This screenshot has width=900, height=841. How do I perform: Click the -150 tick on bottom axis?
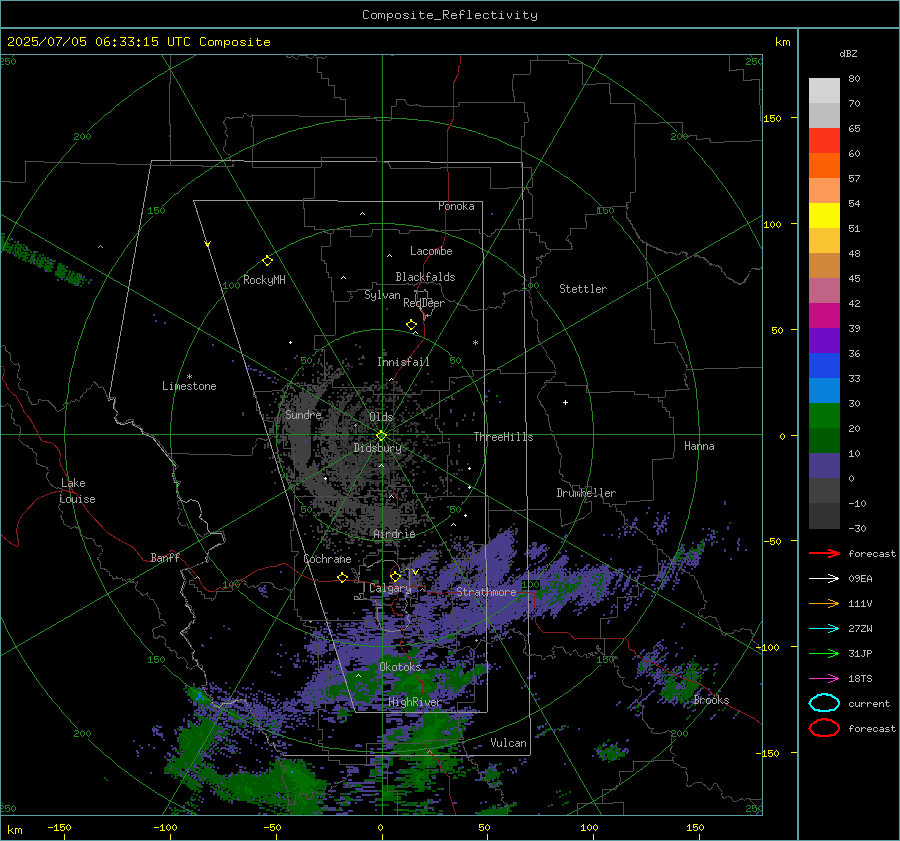tap(59, 827)
